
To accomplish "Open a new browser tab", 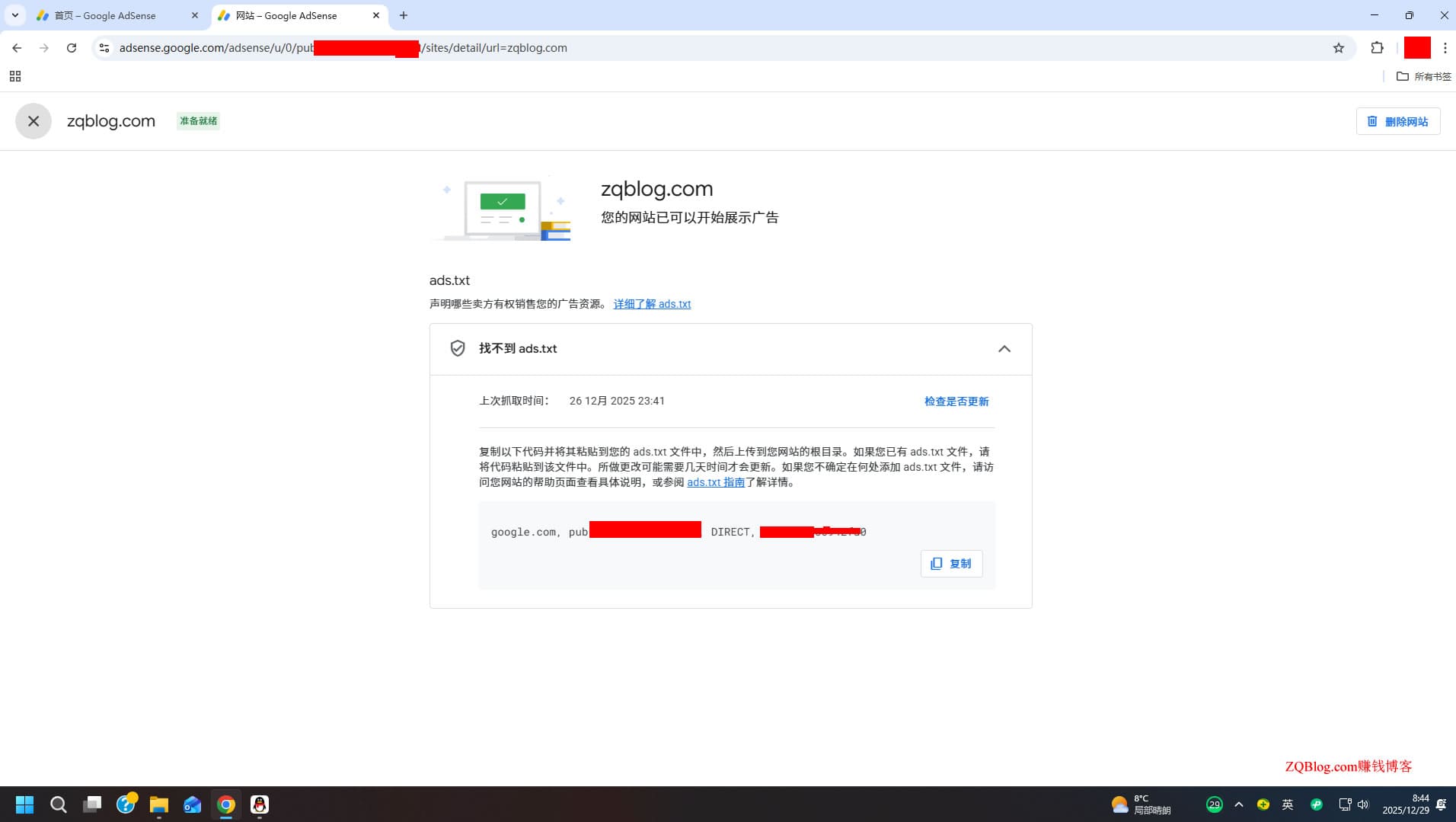I will [x=404, y=15].
